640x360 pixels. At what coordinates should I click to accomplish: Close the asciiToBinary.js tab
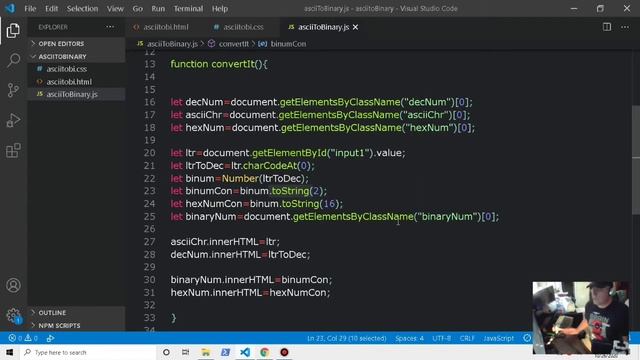coord(355,27)
